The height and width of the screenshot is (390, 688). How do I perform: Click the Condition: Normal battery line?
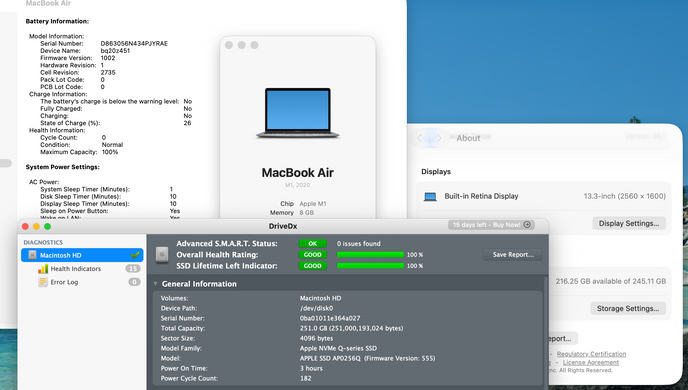tap(82, 145)
